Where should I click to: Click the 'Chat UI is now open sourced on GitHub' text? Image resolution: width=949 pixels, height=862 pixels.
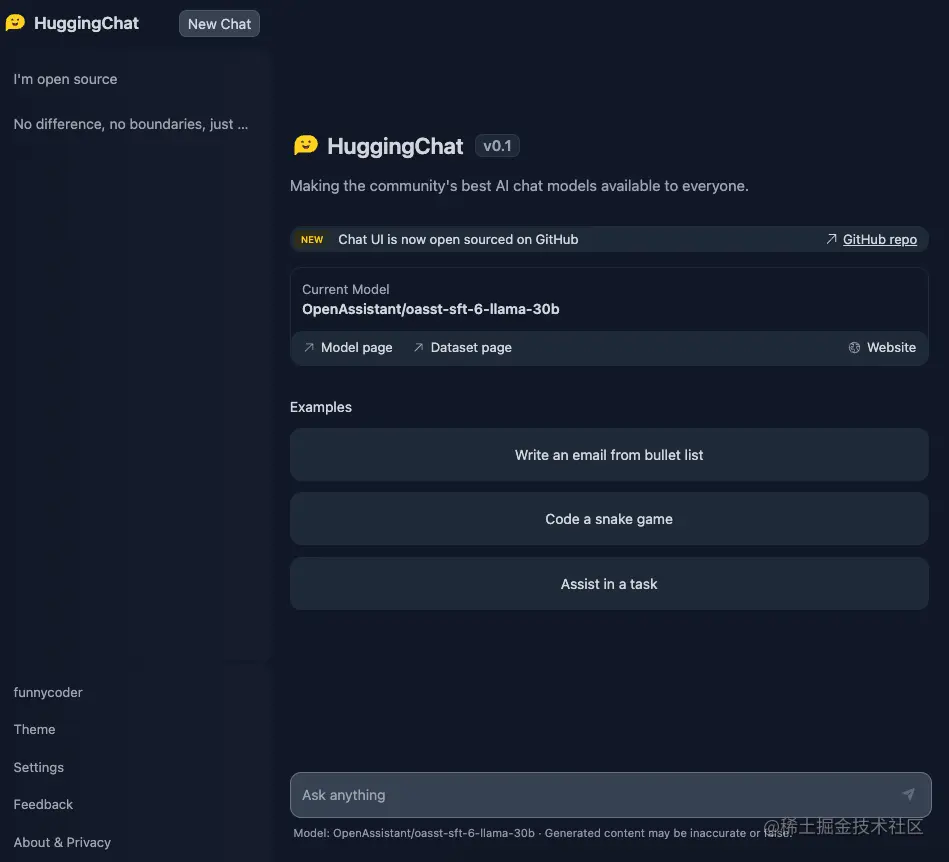458,239
